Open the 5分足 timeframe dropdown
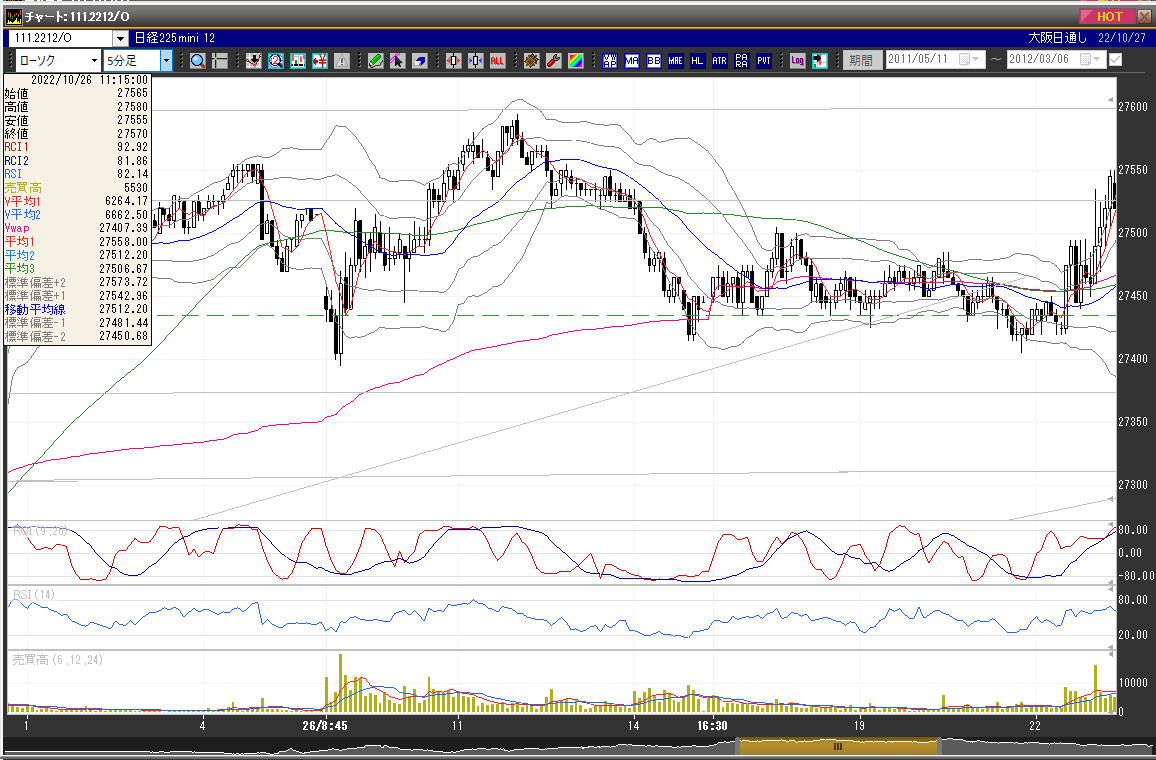Screen dimensions: 1156x760 pyautogui.click(x=167, y=60)
